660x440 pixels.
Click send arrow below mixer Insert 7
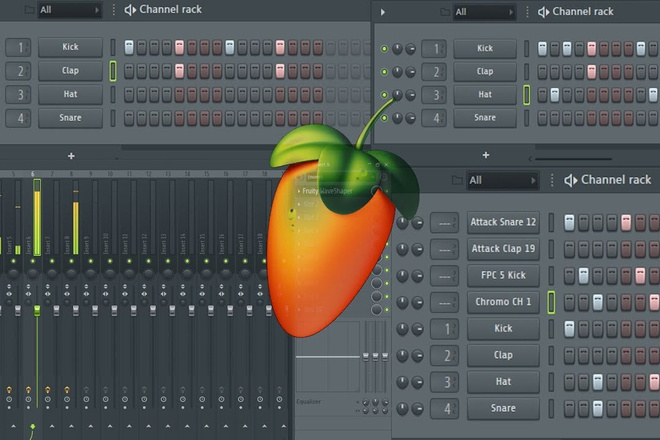pos(52,427)
